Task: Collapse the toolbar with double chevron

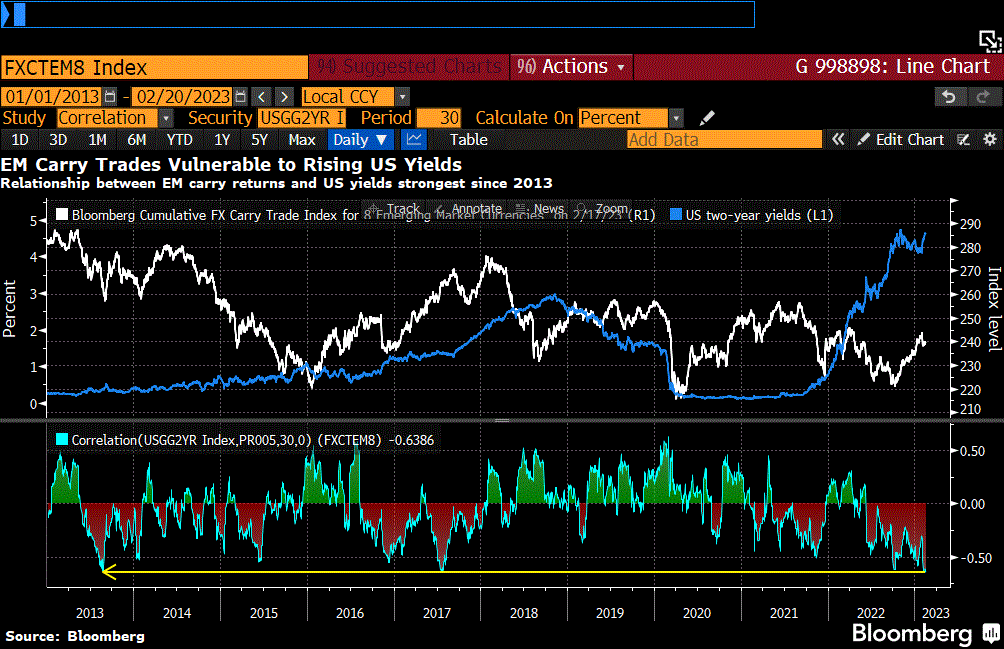Action: [x=838, y=140]
